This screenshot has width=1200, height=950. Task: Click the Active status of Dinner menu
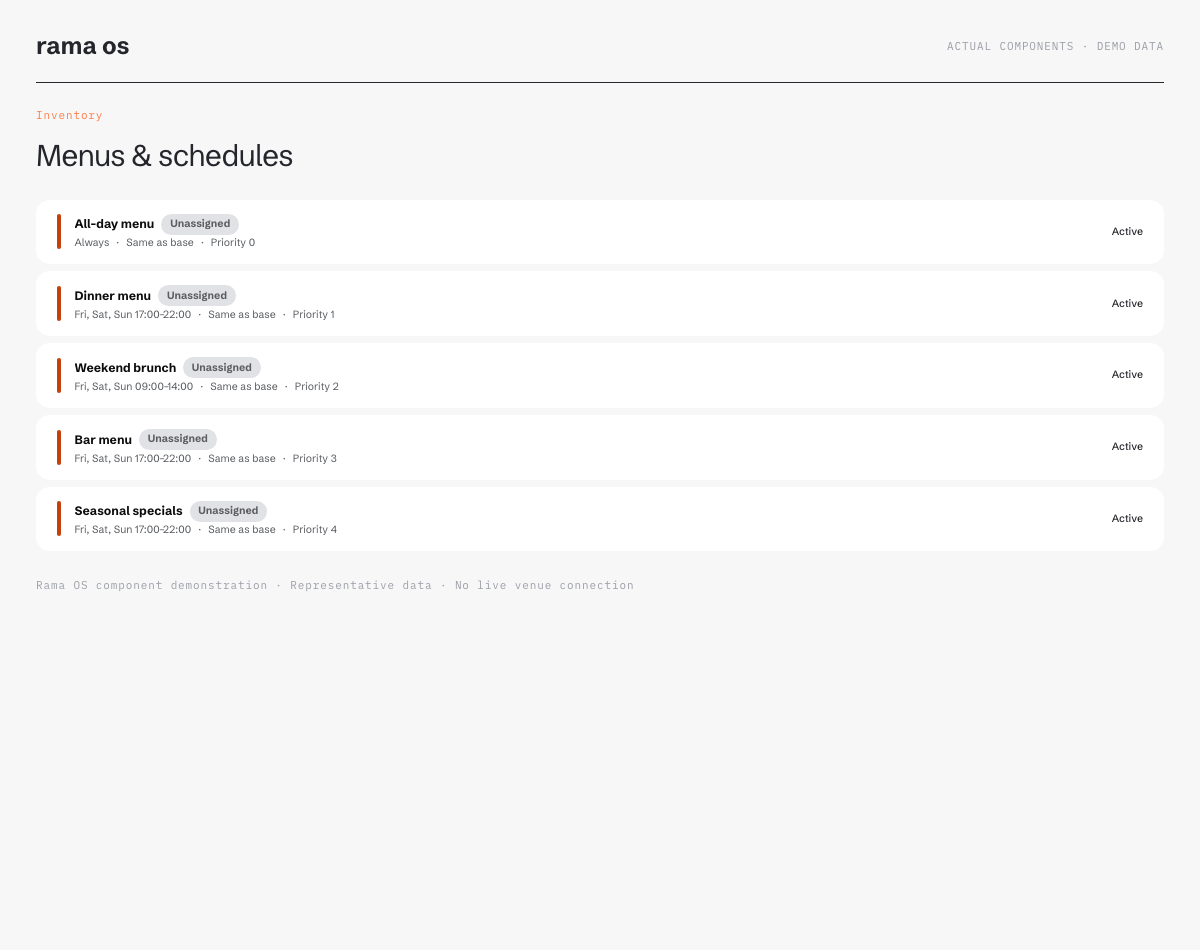(x=1127, y=304)
